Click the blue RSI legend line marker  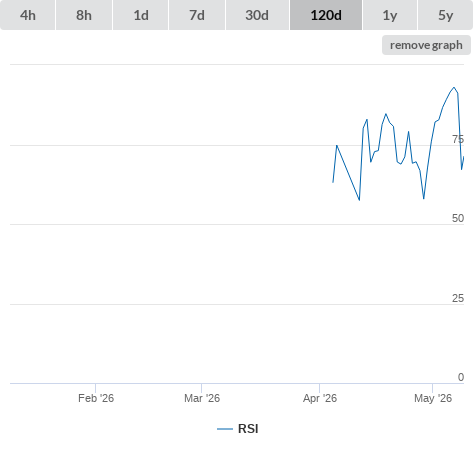coord(225,429)
